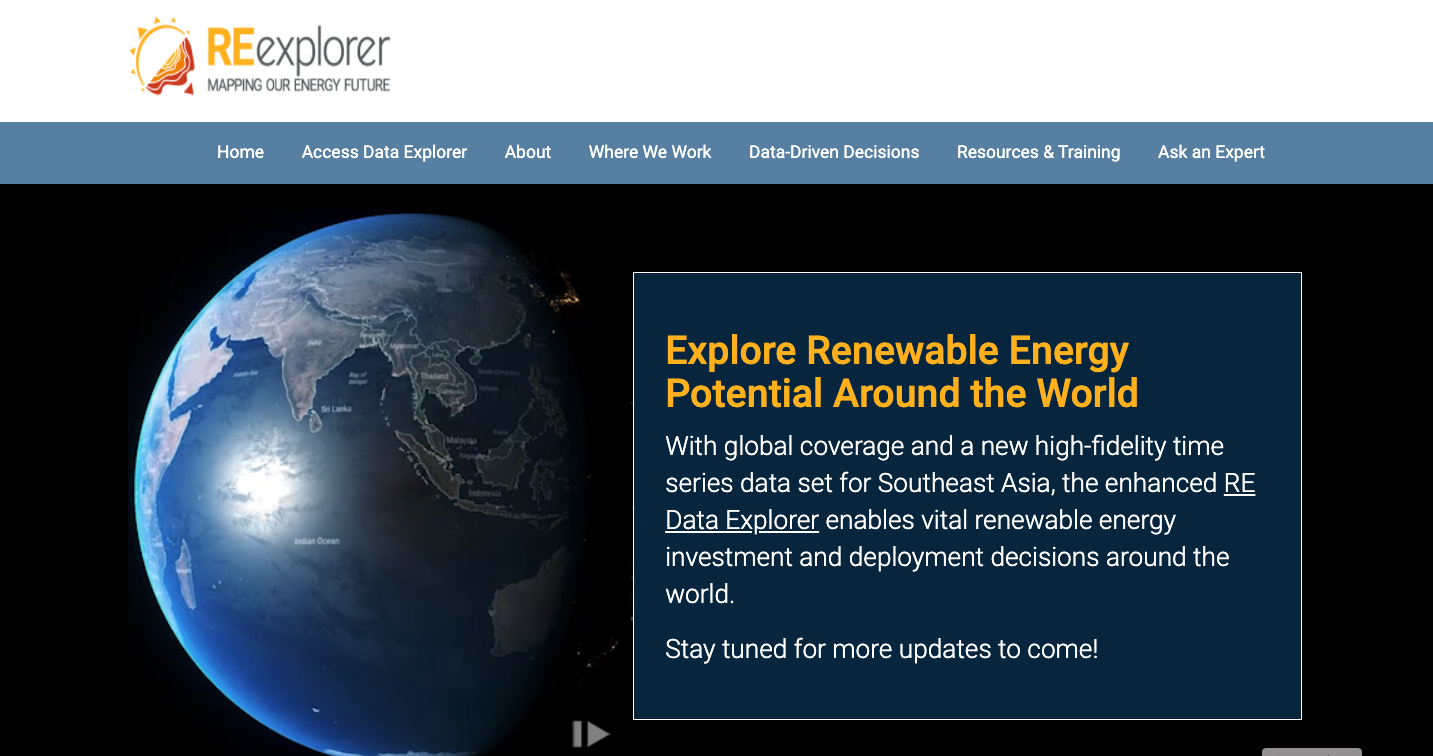This screenshot has width=1433, height=756.
Task: Click the REexplorer sun logo icon
Action: click(162, 57)
